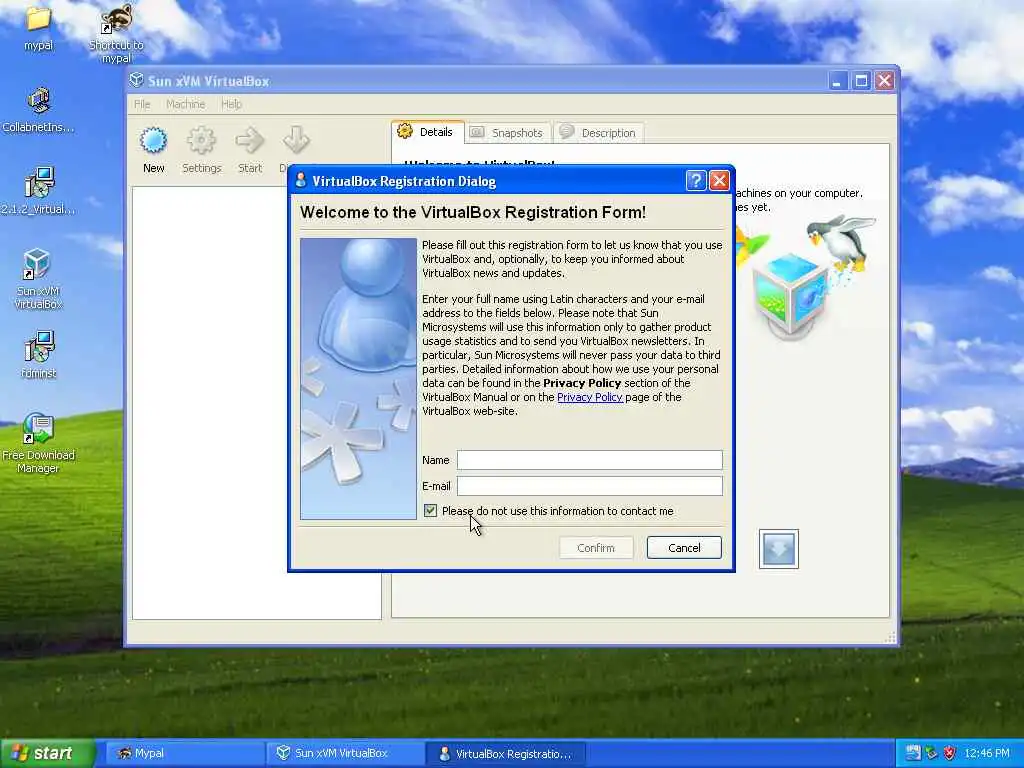Click the 12:46 PM taskbar clock
Image resolution: width=1024 pixels, height=768 pixels.
click(x=987, y=753)
